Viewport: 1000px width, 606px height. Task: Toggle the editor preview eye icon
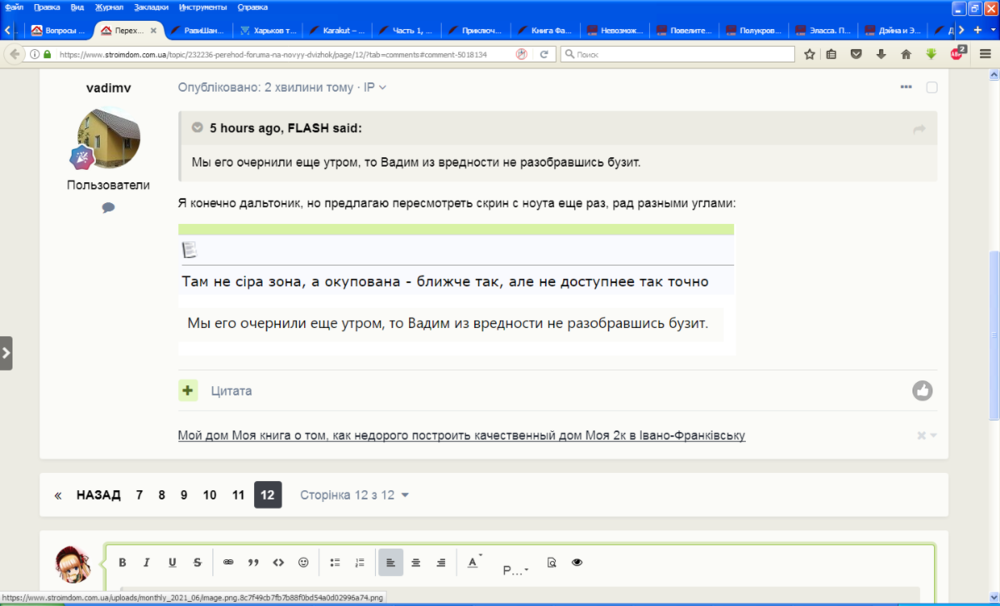[x=577, y=562]
